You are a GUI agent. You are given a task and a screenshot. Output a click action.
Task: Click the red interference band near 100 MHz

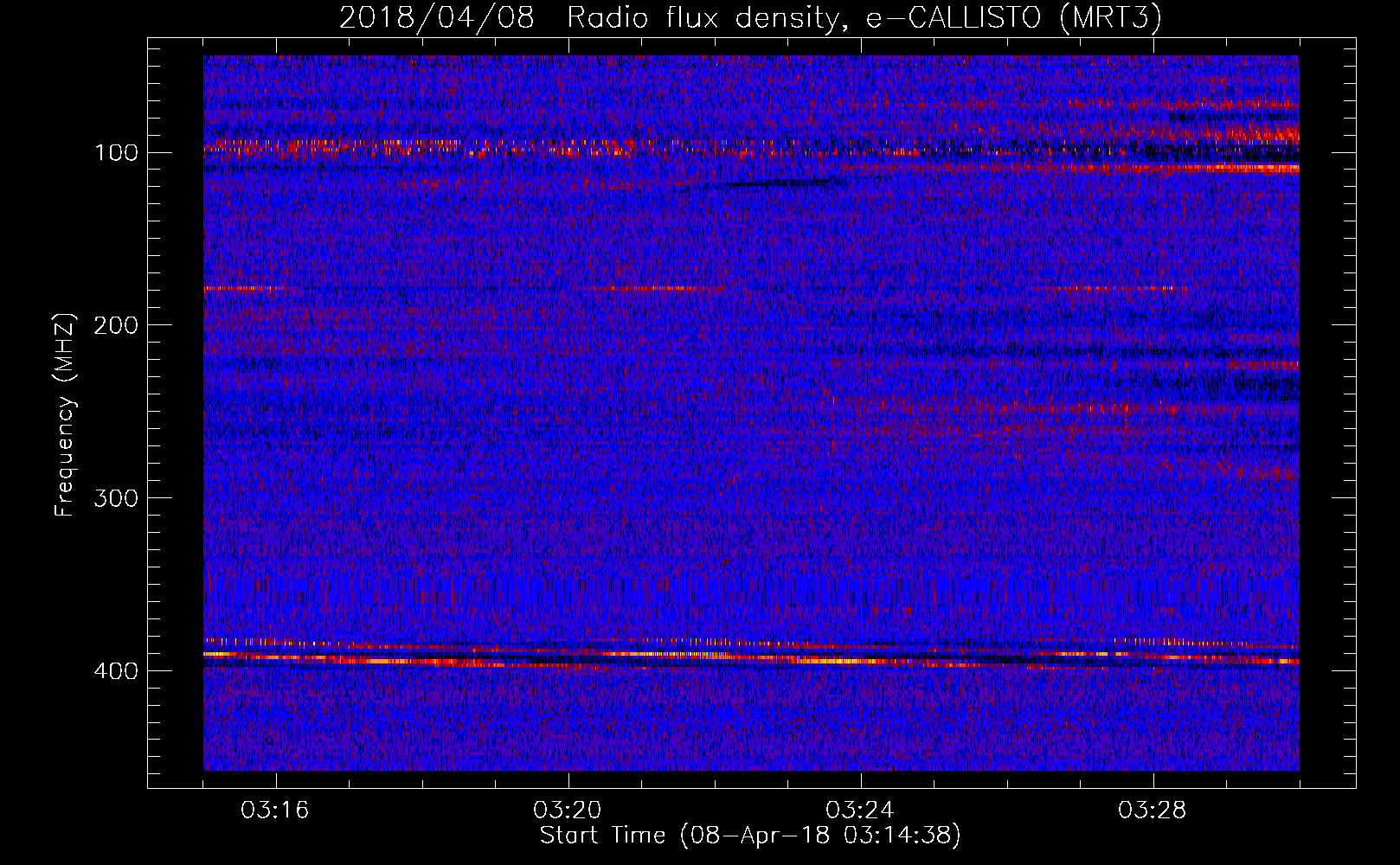[751, 147]
